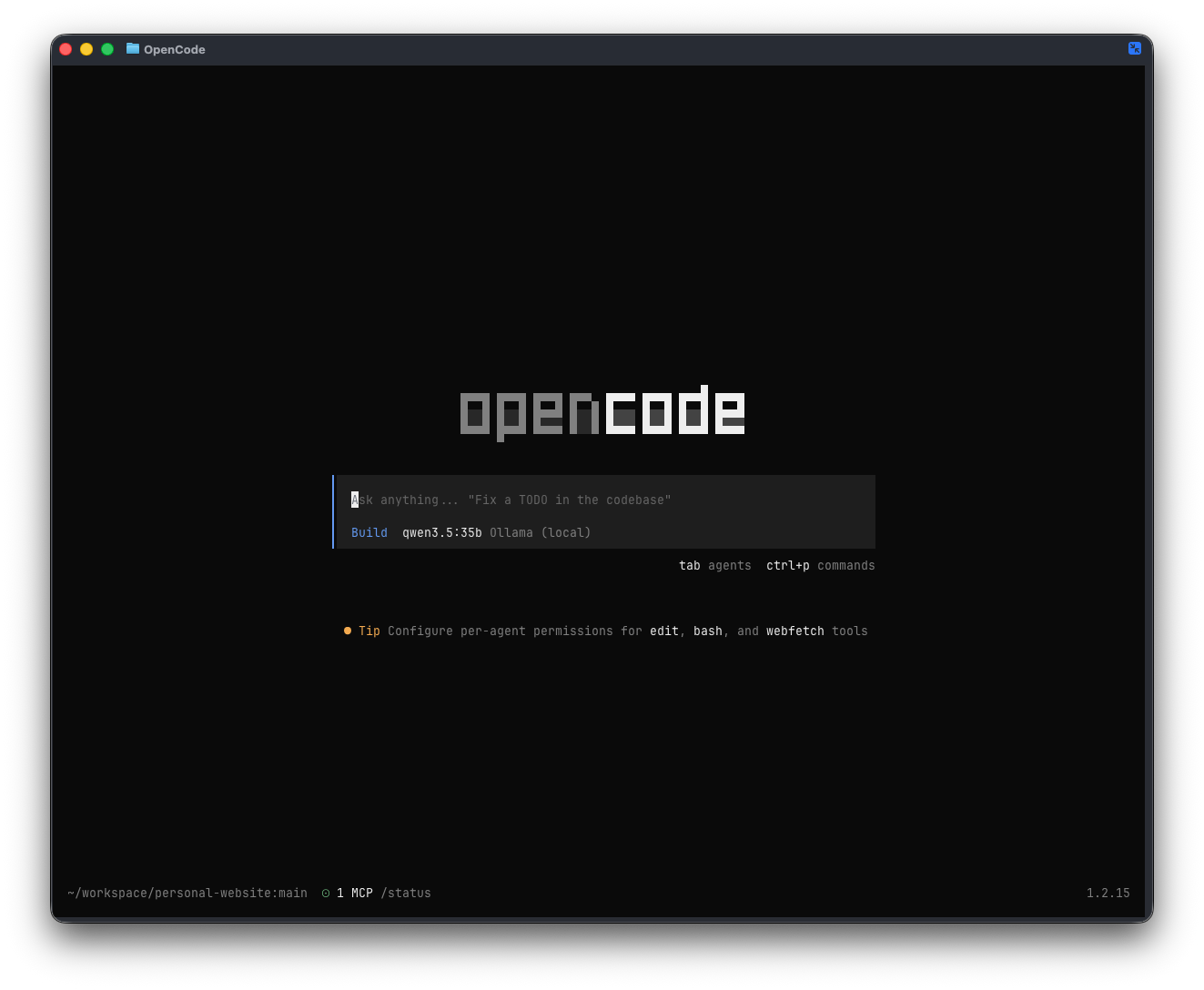Click the green MCP status circle icon

click(326, 894)
